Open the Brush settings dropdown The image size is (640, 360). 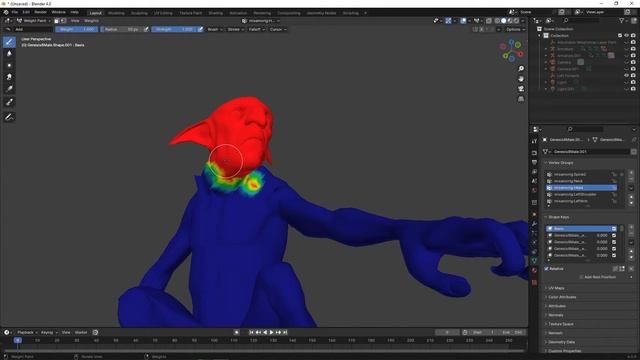coord(215,29)
